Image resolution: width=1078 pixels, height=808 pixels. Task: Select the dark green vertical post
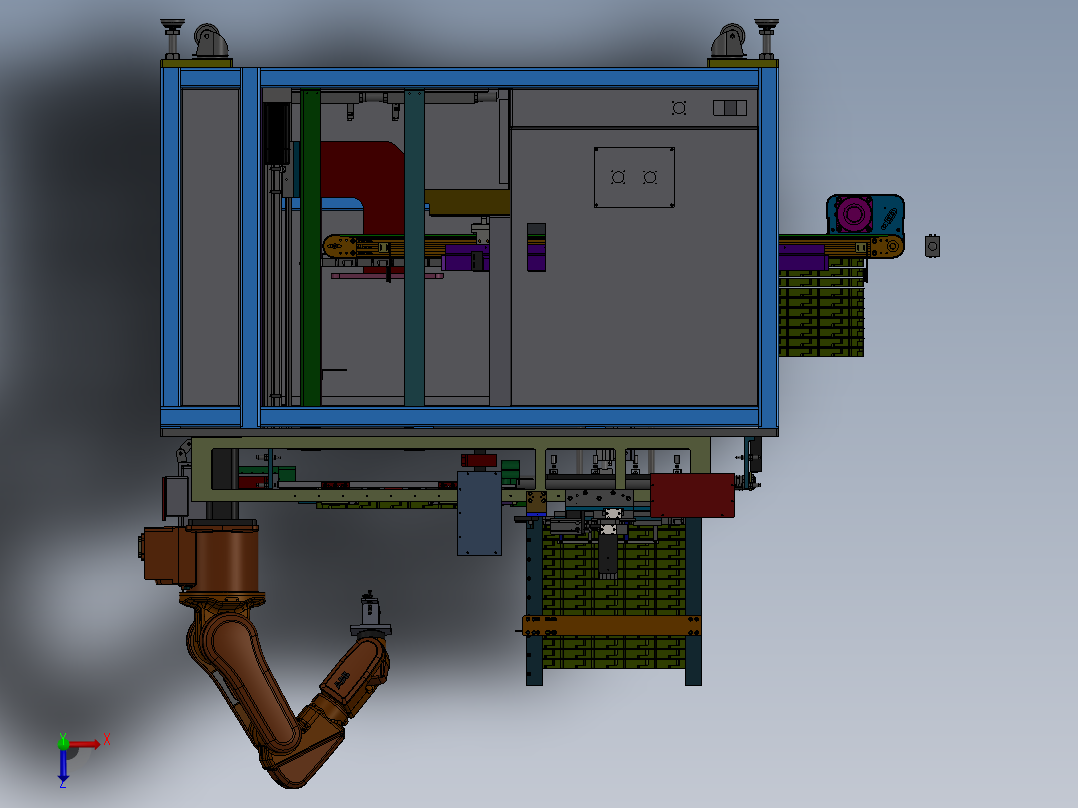pyautogui.click(x=311, y=248)
